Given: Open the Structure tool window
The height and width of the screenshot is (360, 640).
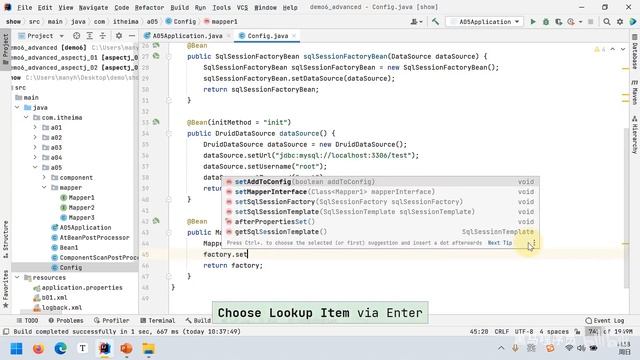Looking at the screenshot, I should [6, 239].
